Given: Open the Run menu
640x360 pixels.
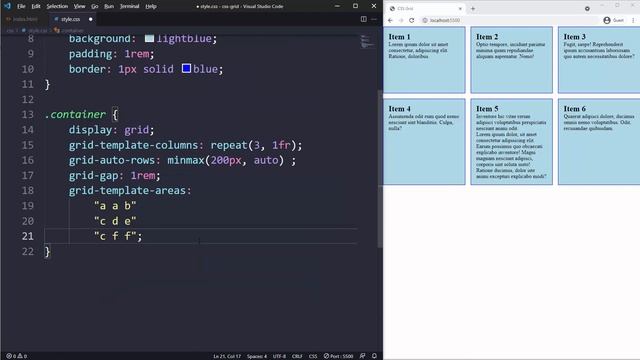Looking at the screenshot, I should coord(109,6).
